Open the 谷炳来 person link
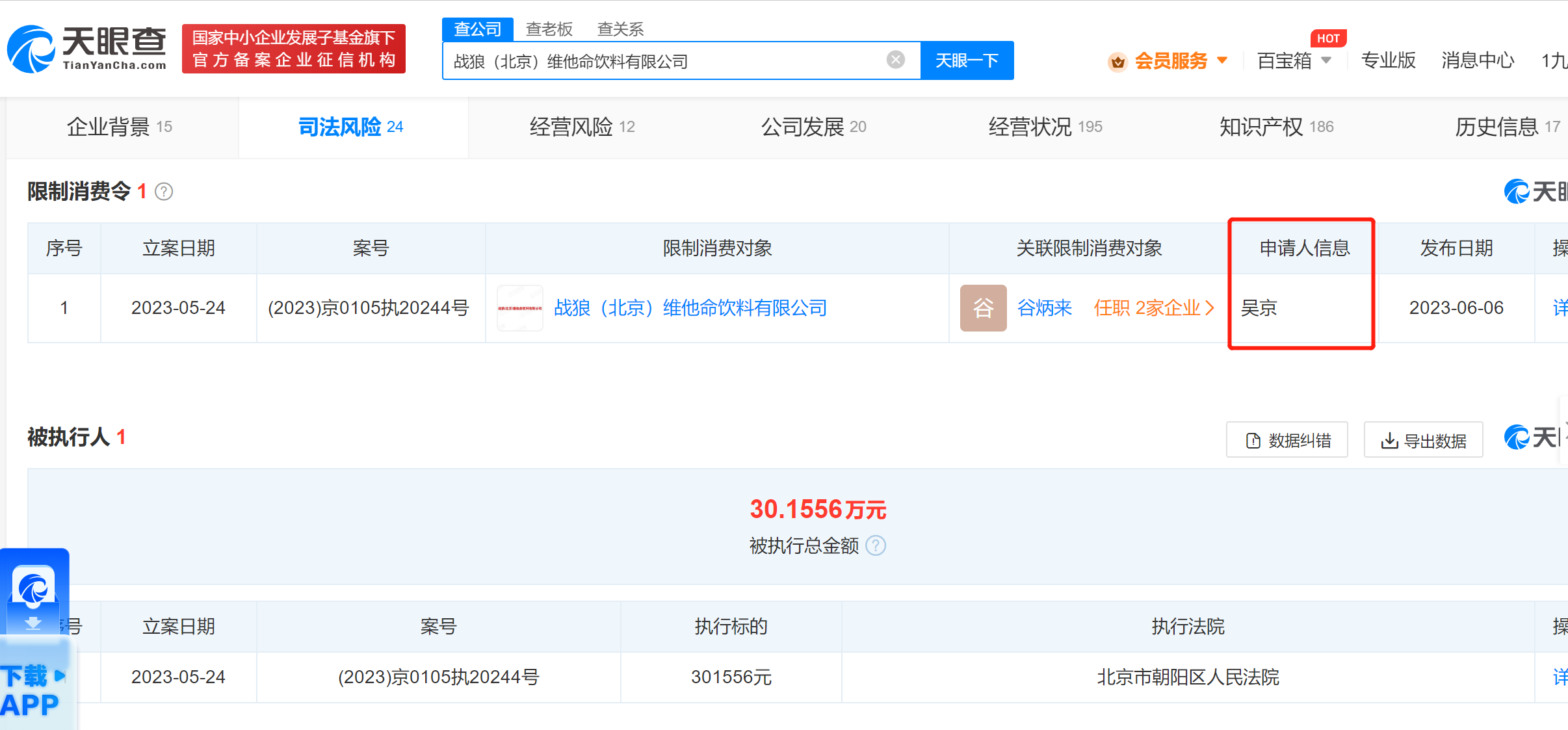This screenshot has width=1568, height=730. (x=1044, y=308)
